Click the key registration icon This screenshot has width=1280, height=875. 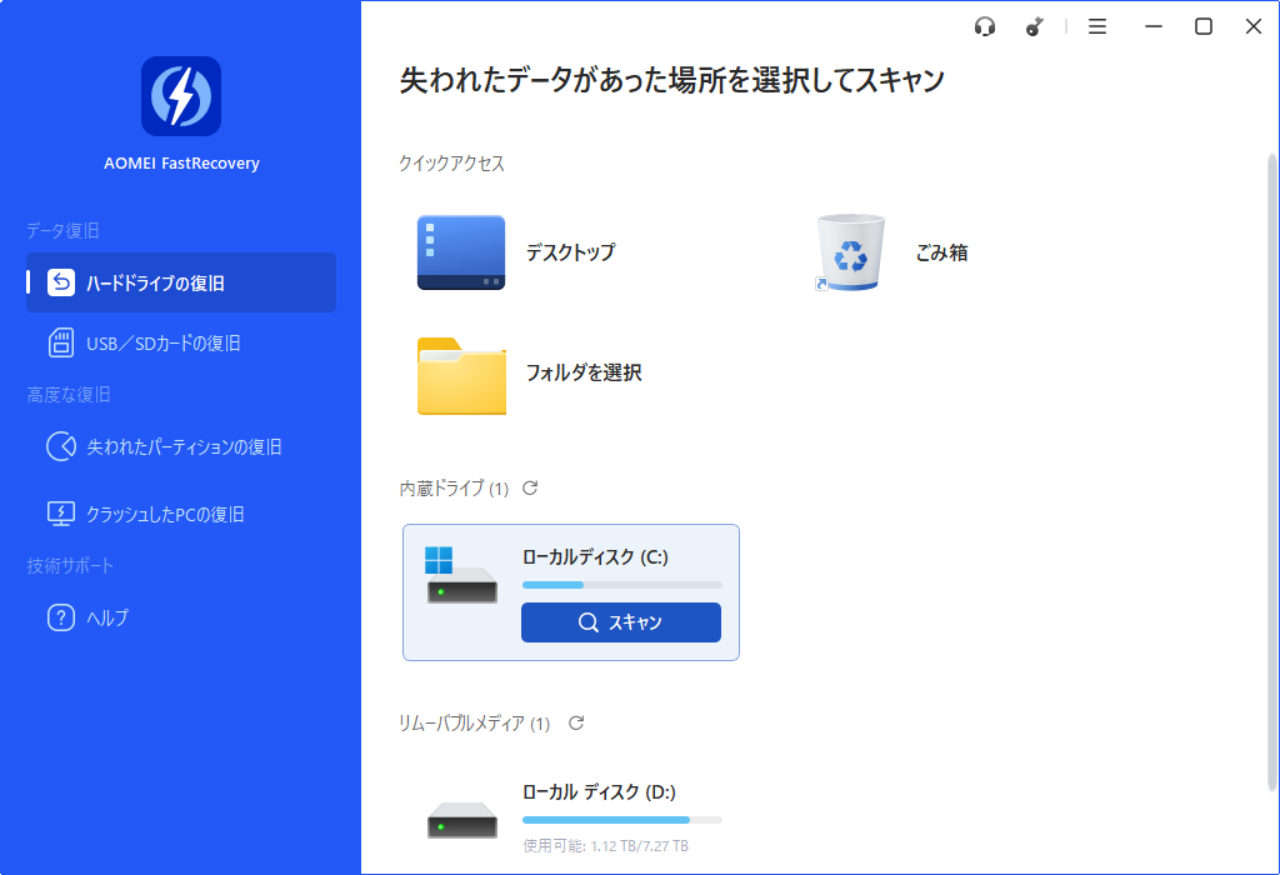pos(1035,27)
